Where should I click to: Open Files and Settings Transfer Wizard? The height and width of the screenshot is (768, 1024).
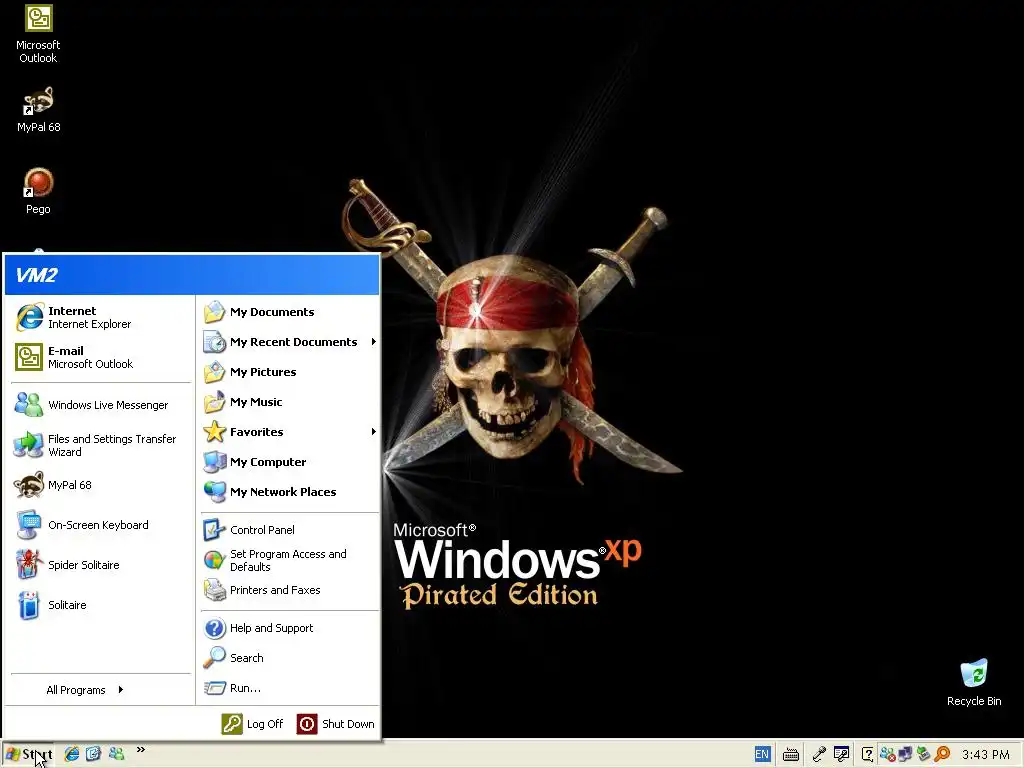(x=101, y=445)
